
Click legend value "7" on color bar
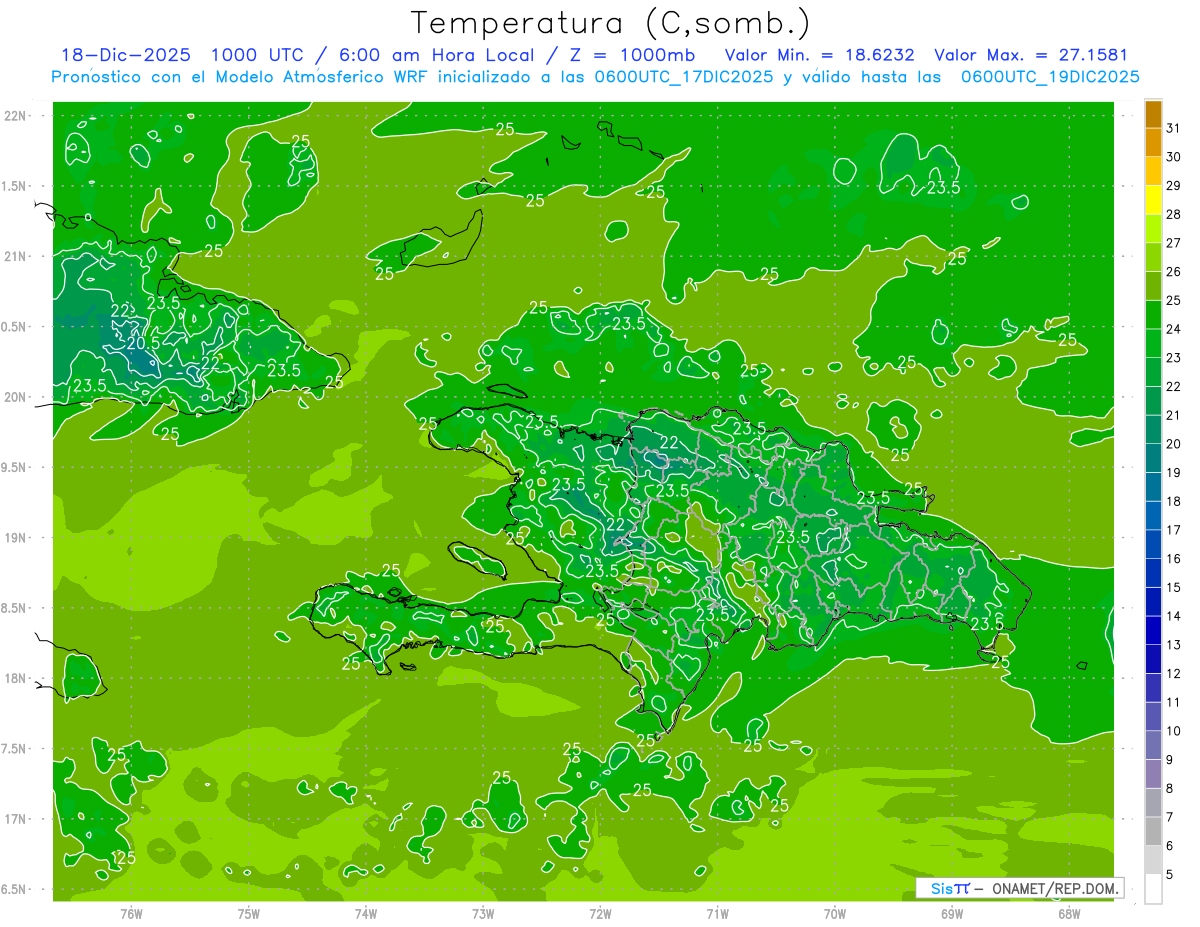[1170, 817]
